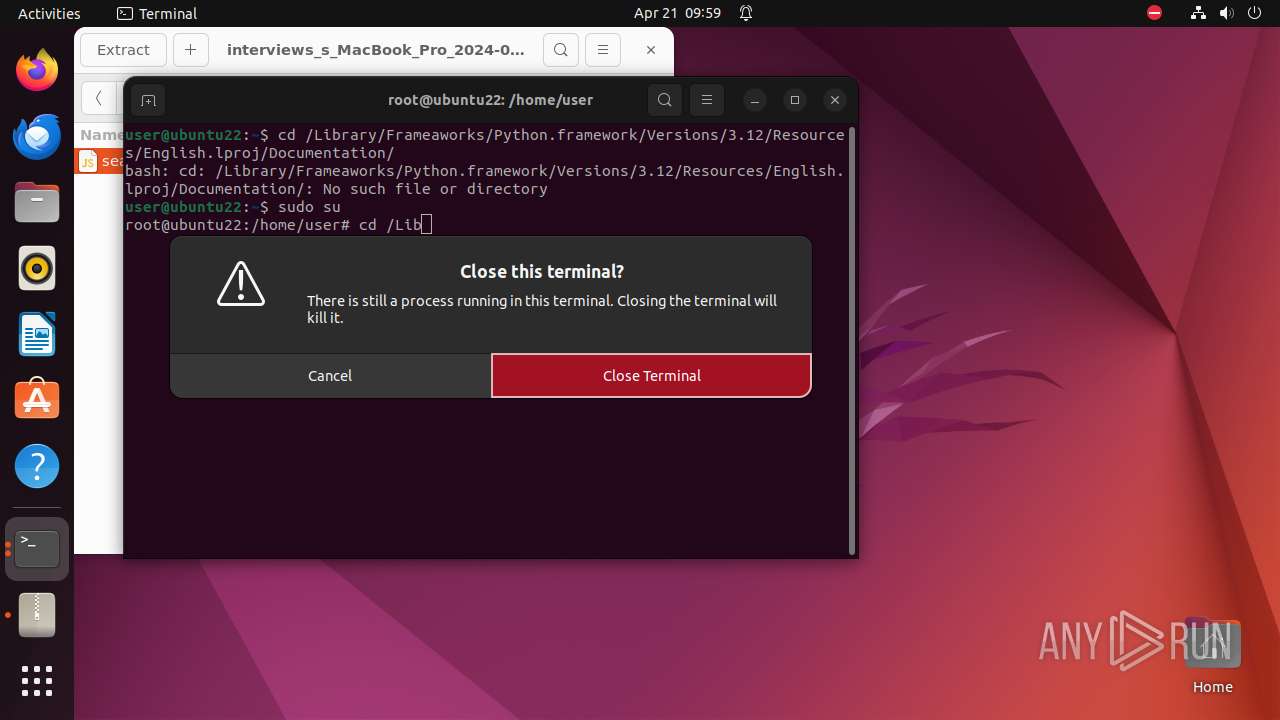Open search in Archive Manager
The width and height of the screenshot is (1280, 720).
coord(561,50)
